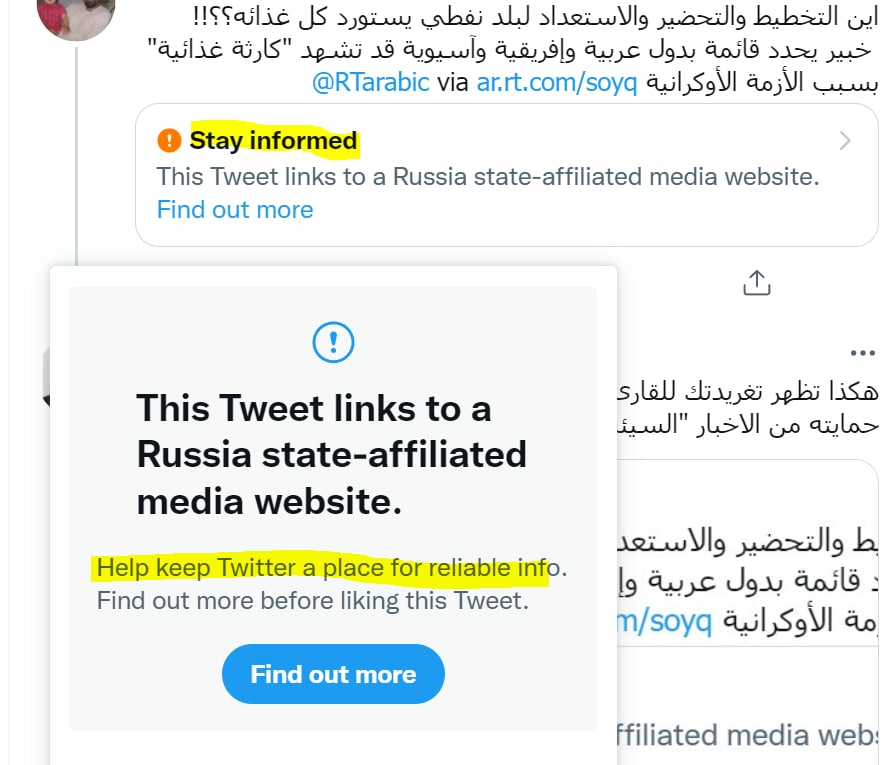Click the share icon below the tweet
Screen dimensions: 888x765
(757, 283)
